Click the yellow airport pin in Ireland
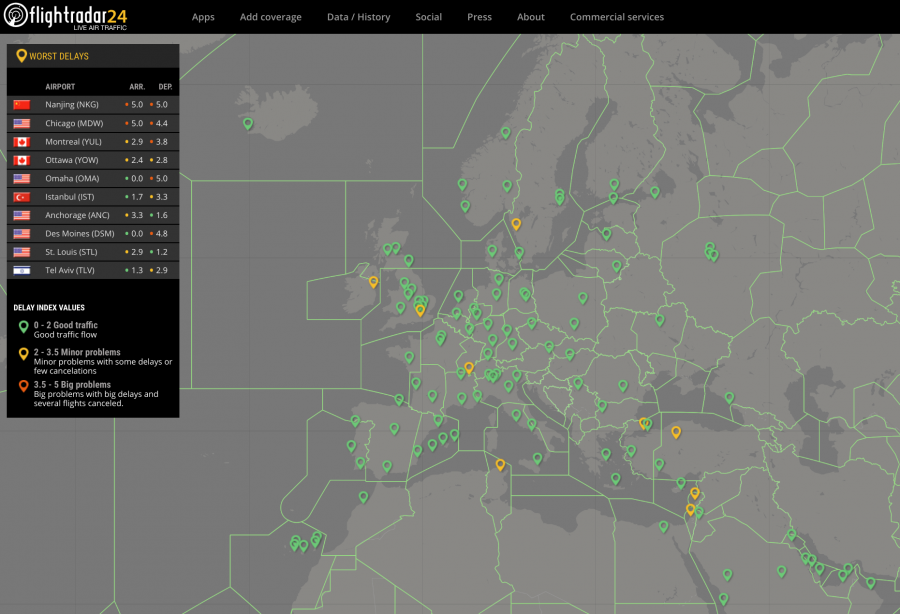The width and height of the screenshot is (900, 614). tap(373, 282)
